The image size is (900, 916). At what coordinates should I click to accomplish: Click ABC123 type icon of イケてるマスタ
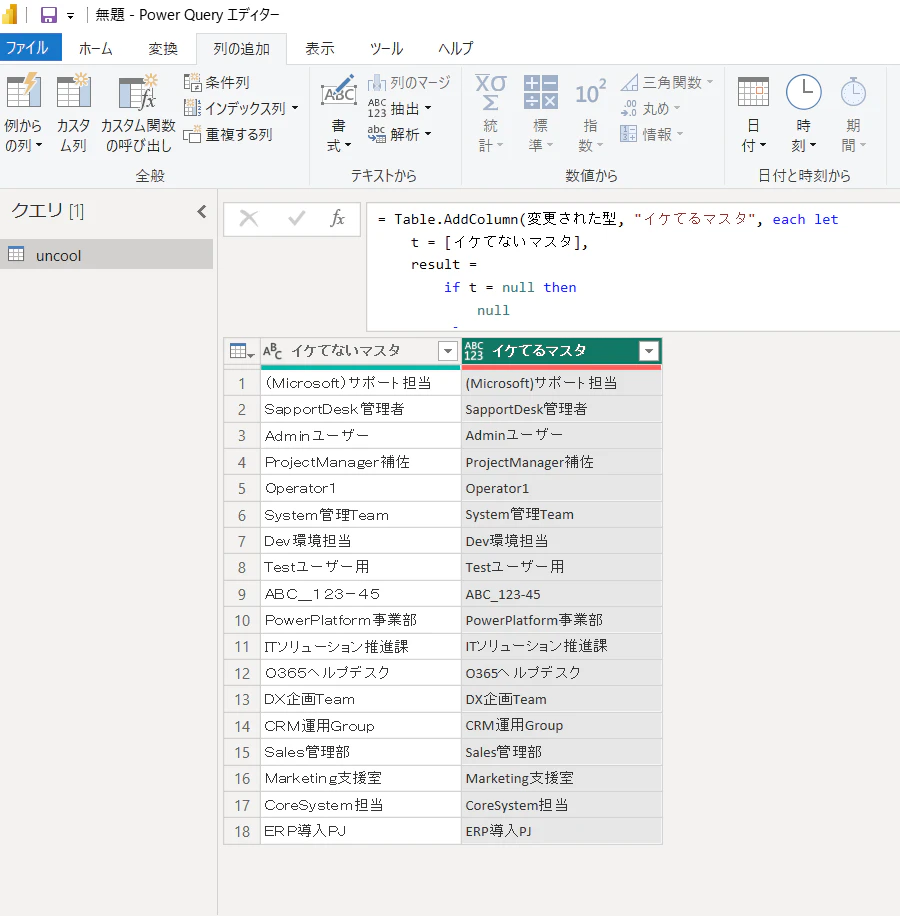pyautogui.click(x=474, y=351)
